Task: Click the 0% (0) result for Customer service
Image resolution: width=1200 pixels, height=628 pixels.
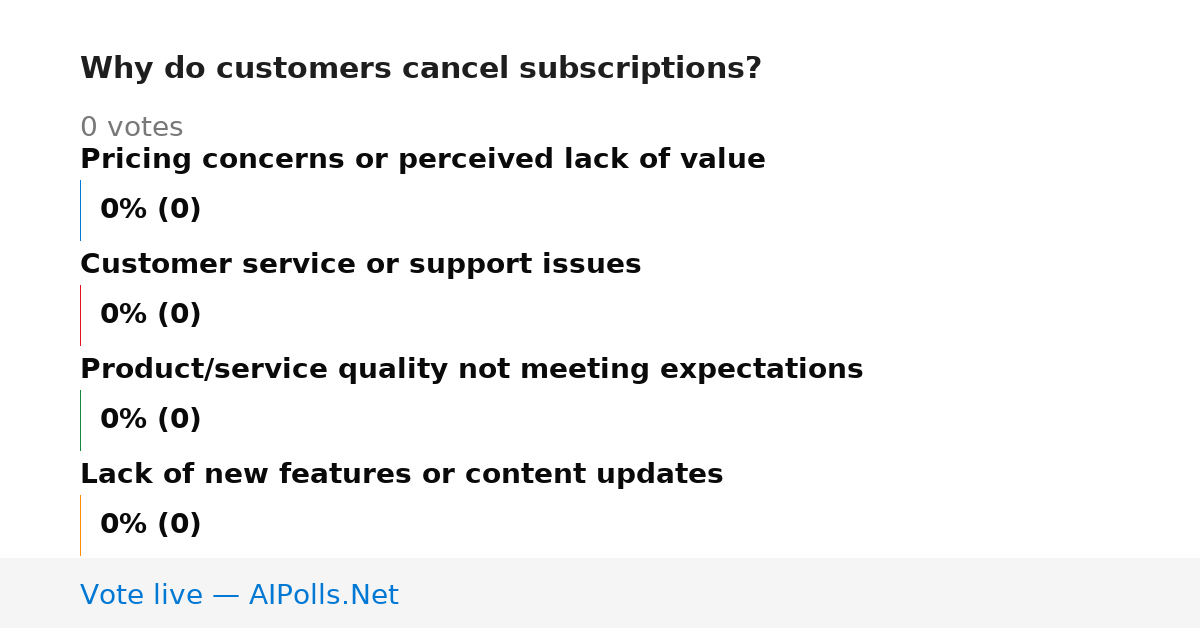Action: (150, 315)
